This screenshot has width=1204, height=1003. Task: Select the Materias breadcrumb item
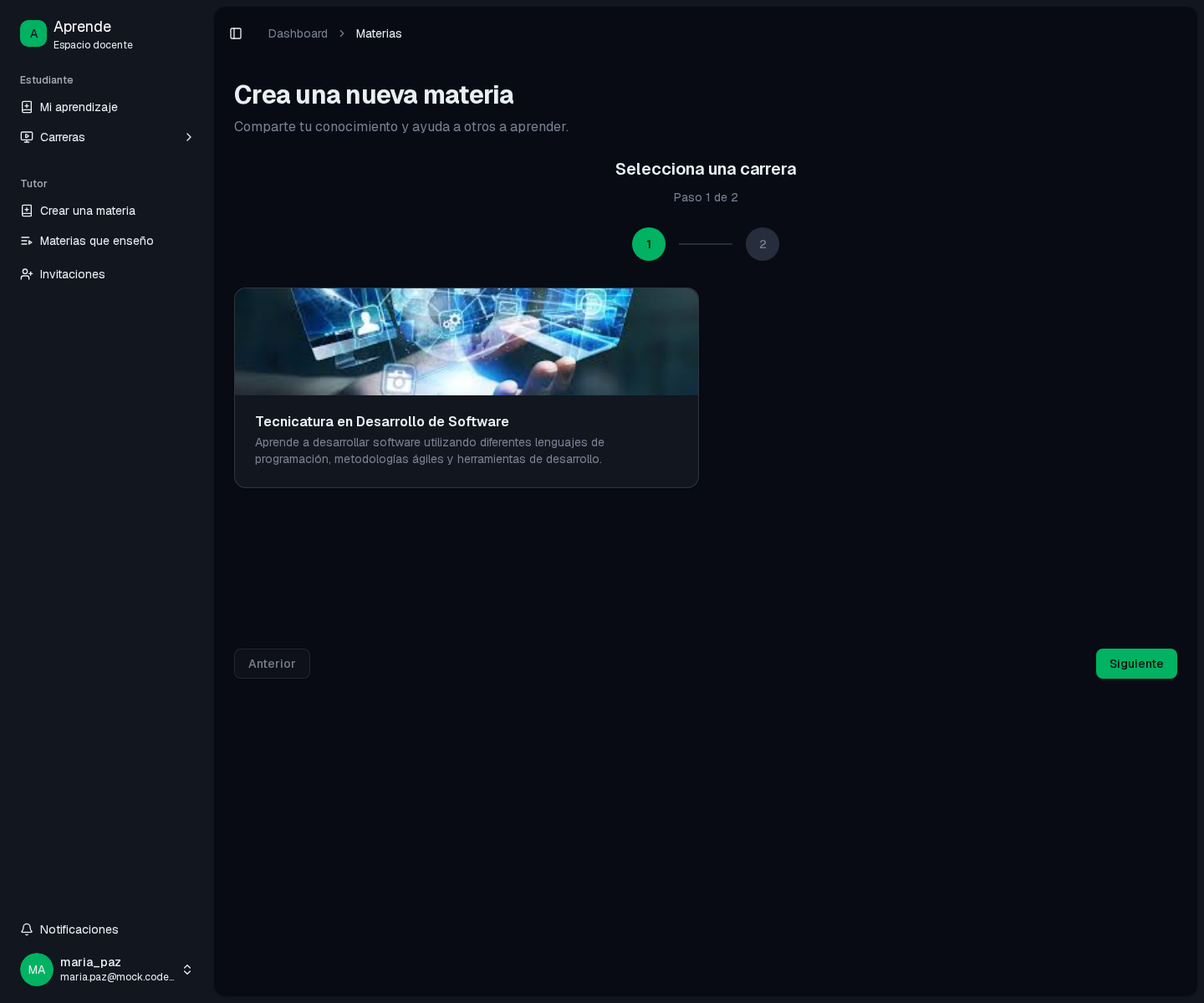coord(379,33)
